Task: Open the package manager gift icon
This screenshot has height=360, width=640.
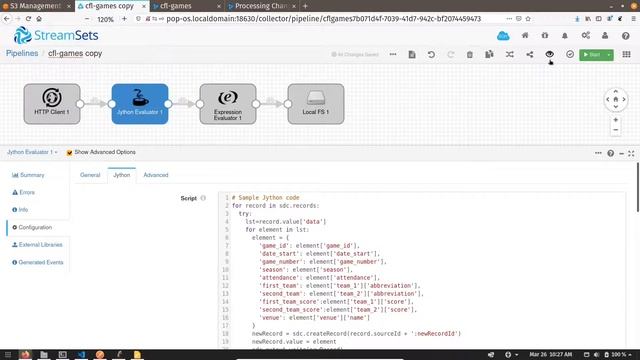Action: pyautogui.click(x=545, y=36)
